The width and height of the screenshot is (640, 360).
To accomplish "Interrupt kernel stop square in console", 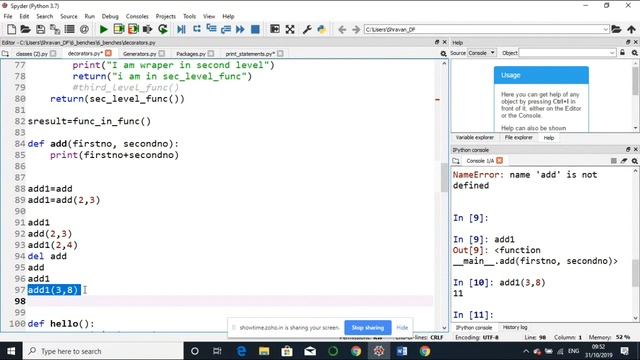I will pyautogui.click(x=613, y=161).
